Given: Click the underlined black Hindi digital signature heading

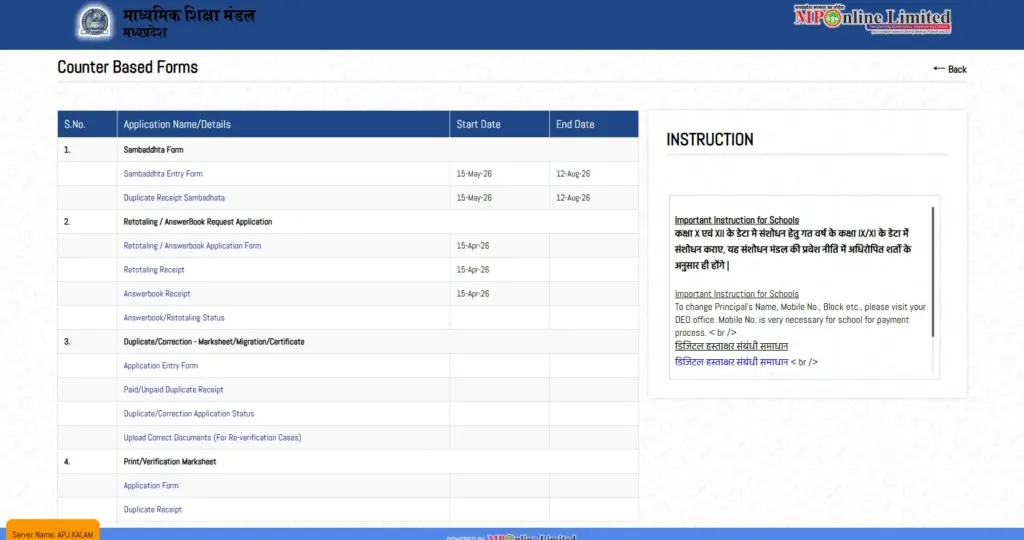Looking at the screenshot, I should click(731, 346).
